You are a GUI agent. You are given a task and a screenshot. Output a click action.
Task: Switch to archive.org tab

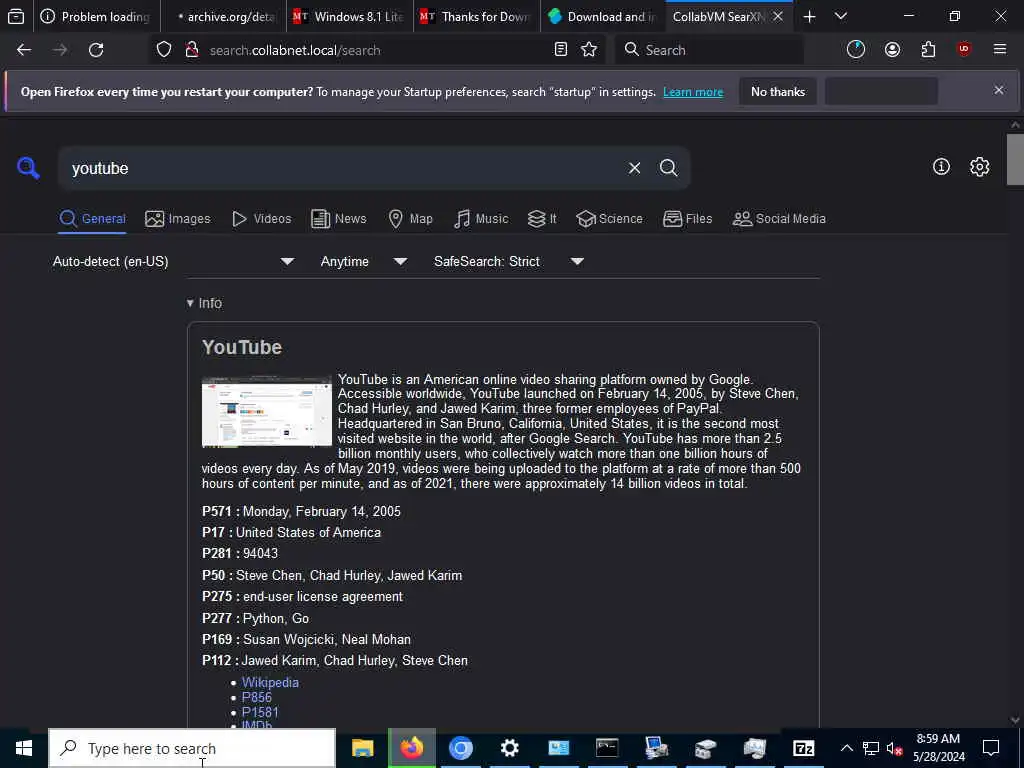pyautogui.click(x=223, y=17)
